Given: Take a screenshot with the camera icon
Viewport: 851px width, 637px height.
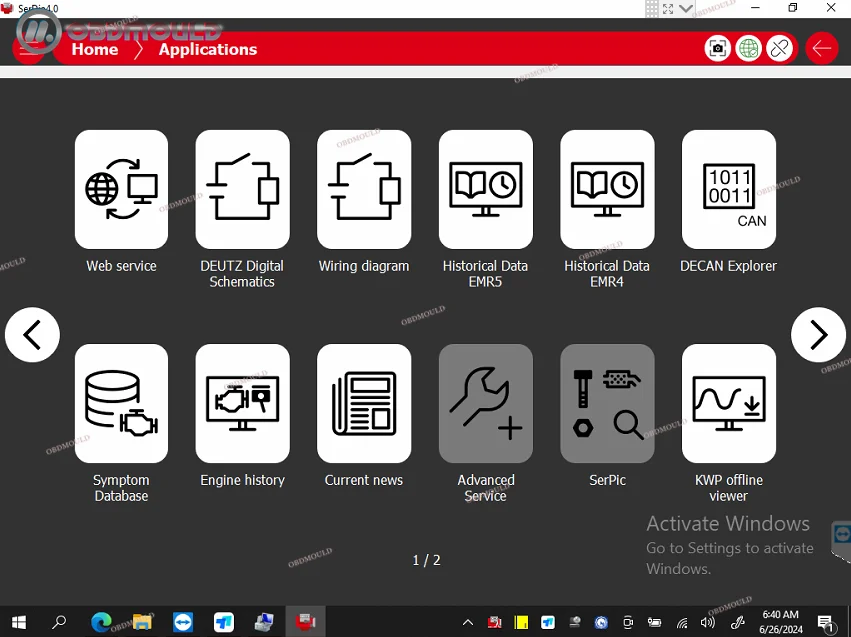Looking at the screenshot, I should click(717, 49).
